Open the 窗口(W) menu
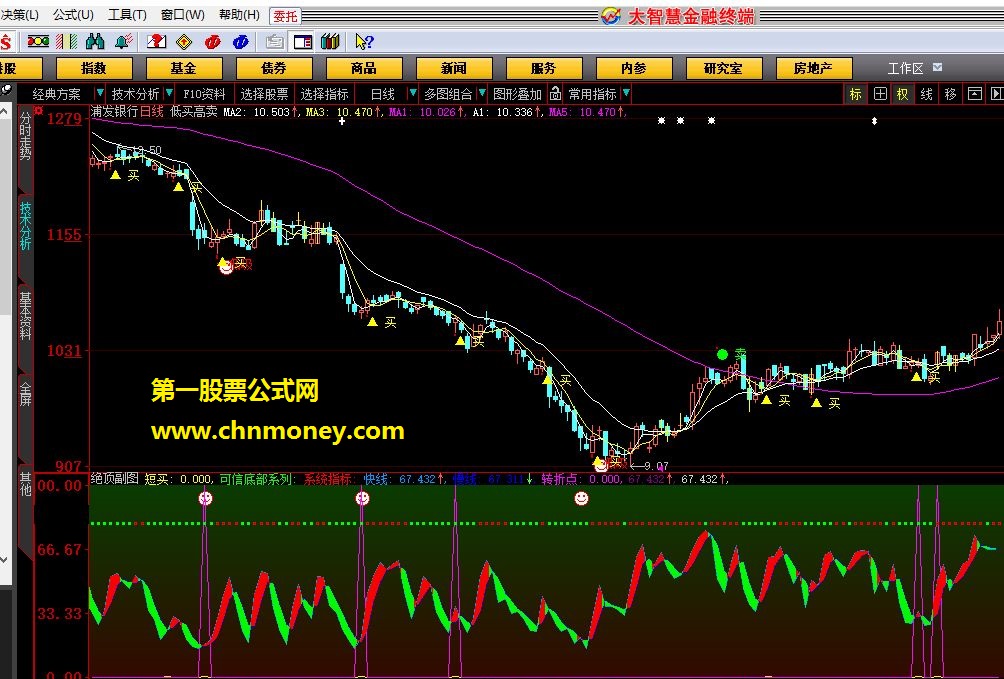The width and height of the screenshot is (1004, 679). [182, 15]
